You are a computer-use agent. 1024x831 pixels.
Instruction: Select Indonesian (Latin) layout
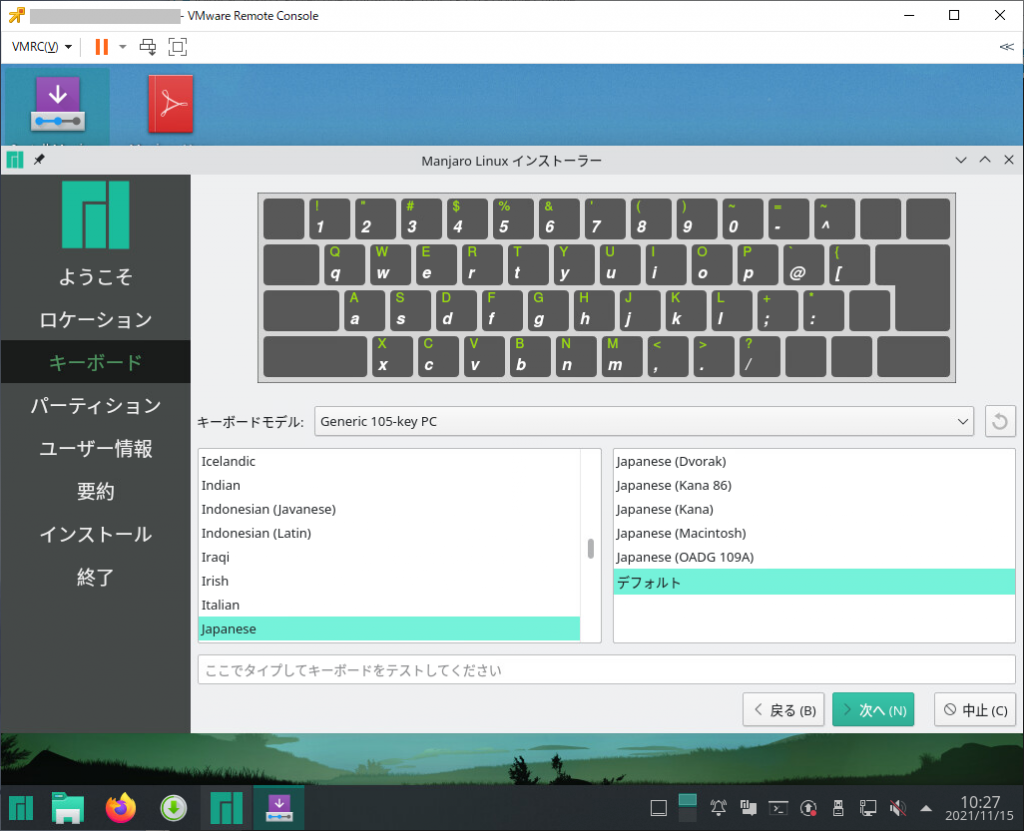[389, 533]
